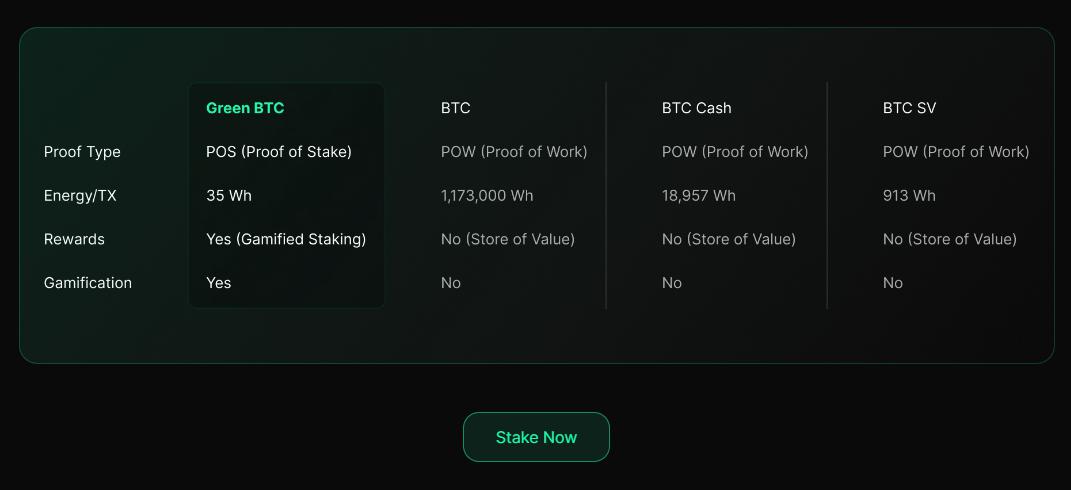Click the Stake Now button

(x=536, y=437)
